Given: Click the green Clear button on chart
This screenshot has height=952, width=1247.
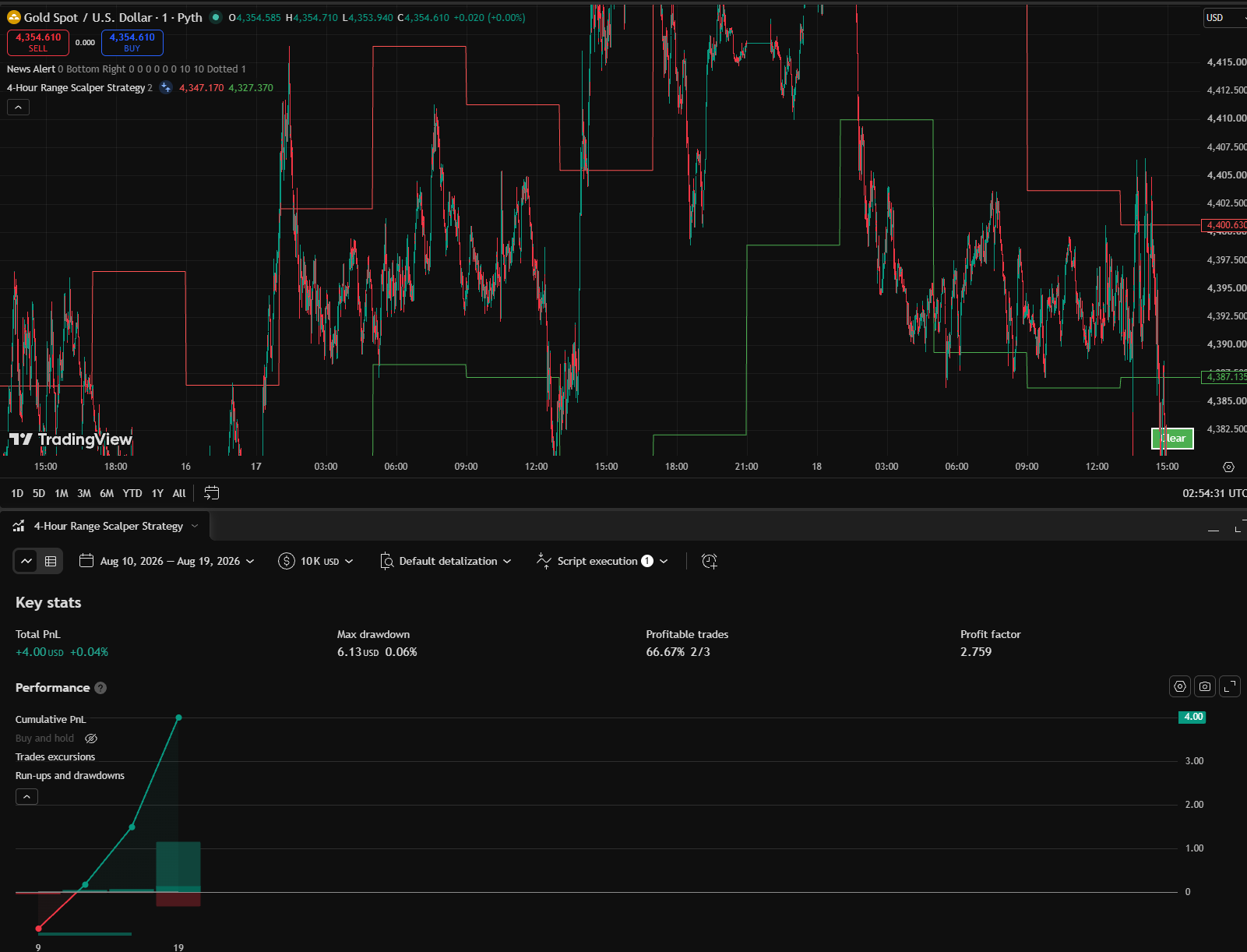Looking at the screenshot, I should coord(1172,439).
